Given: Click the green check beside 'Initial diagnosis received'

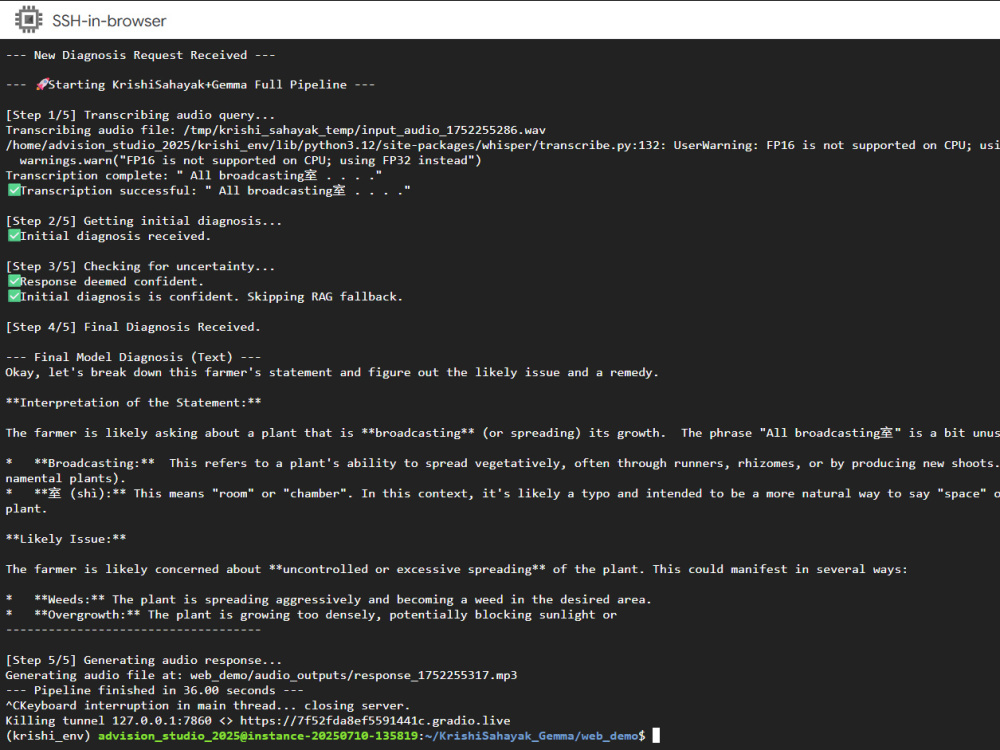Looking at the screenshot, I should [x=14, y=235].
